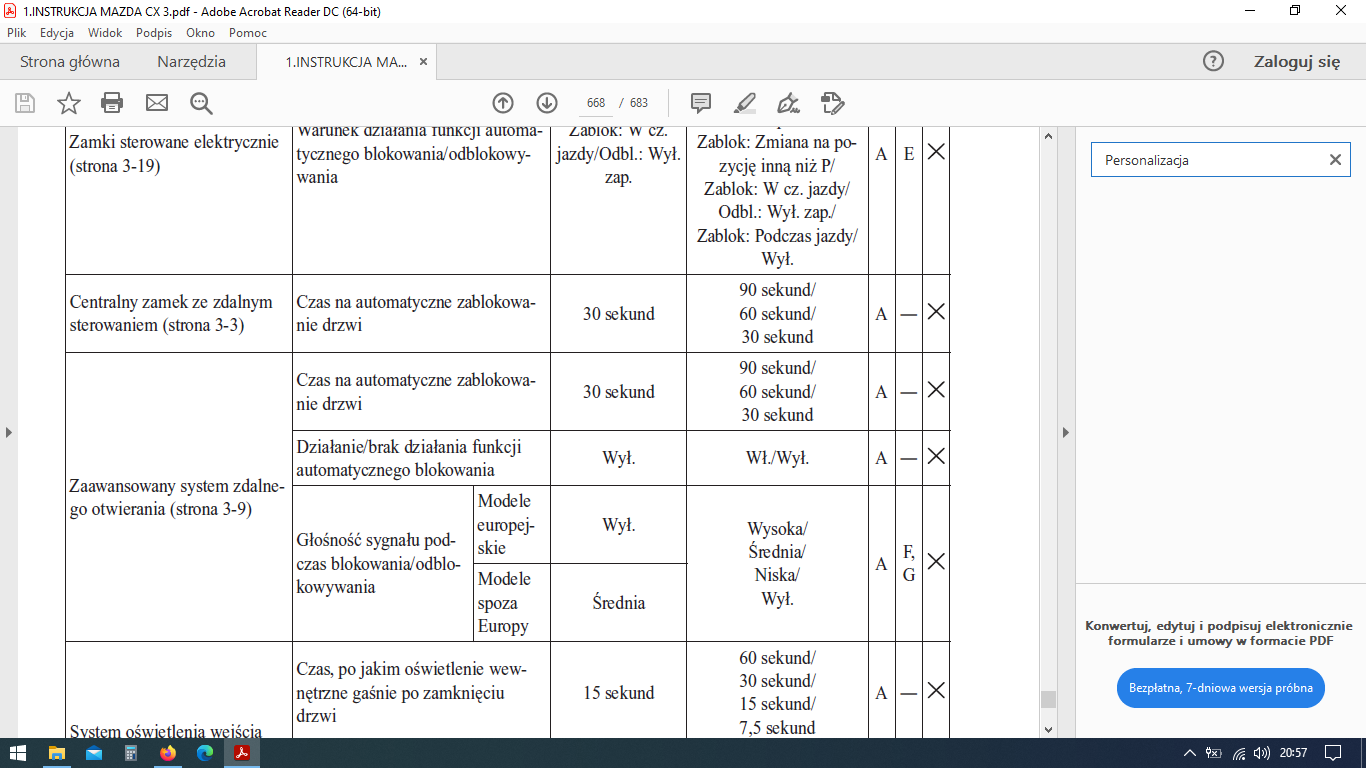Viewport: 1366px width, 768px height.
Task: Open the Find text magnifier tool
Action: coord(201,103)
